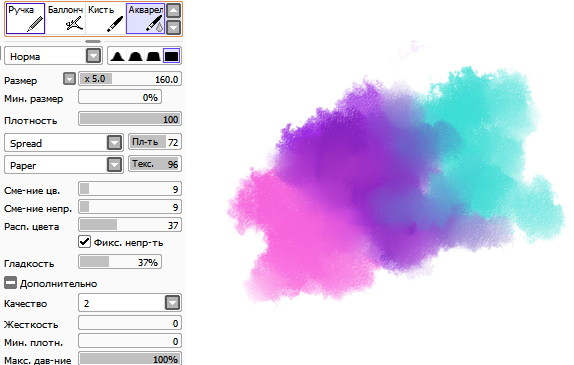Select the Акварел watercolor tool
This screenshot has height=365, width=574.
145,19
